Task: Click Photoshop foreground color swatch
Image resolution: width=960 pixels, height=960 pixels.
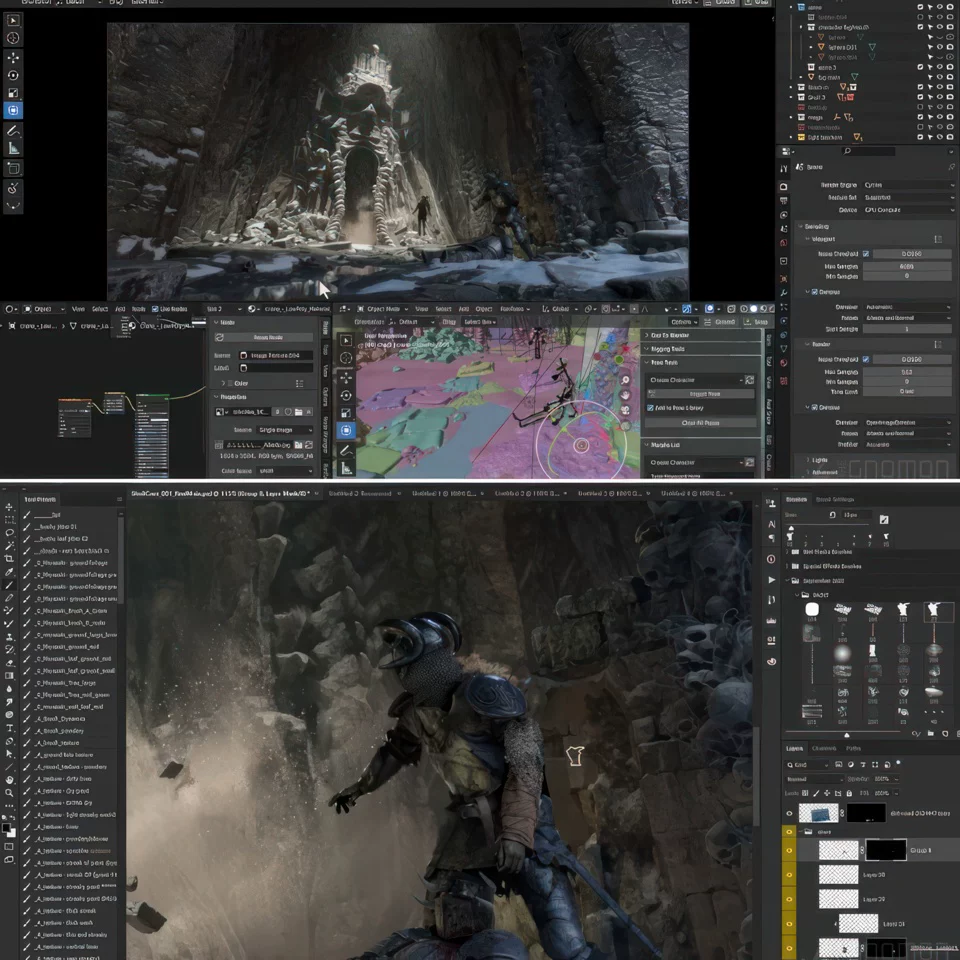Action: (6, 828)
